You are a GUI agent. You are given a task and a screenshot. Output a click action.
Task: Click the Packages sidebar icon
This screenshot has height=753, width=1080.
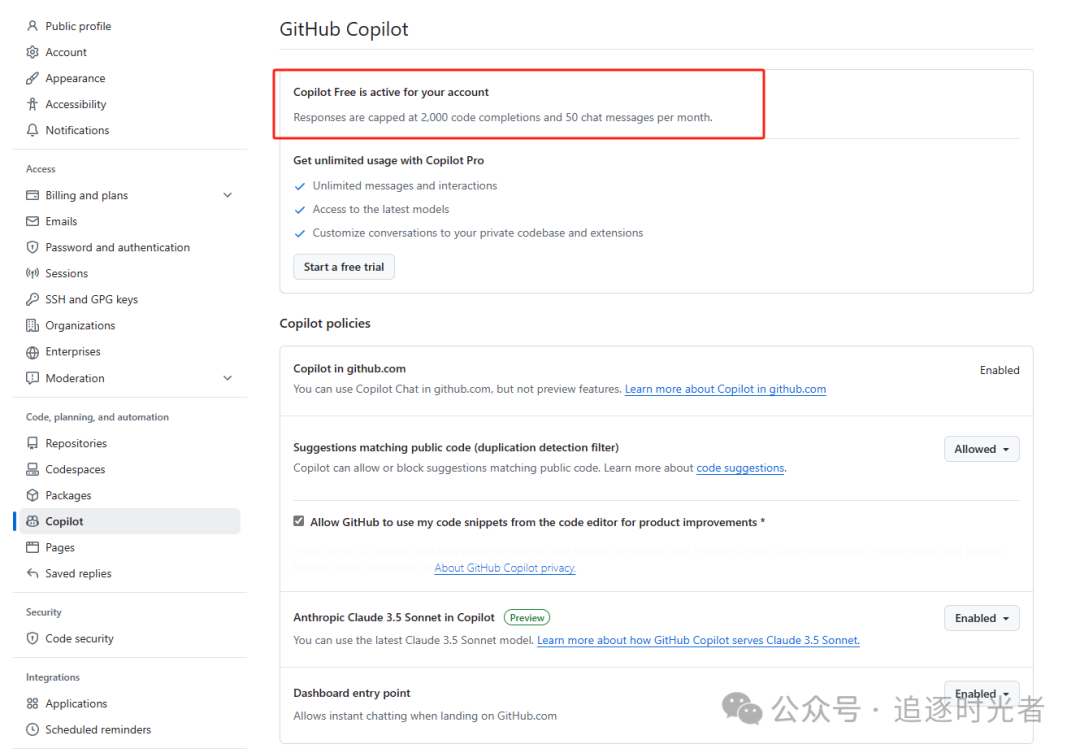point(34,495)
